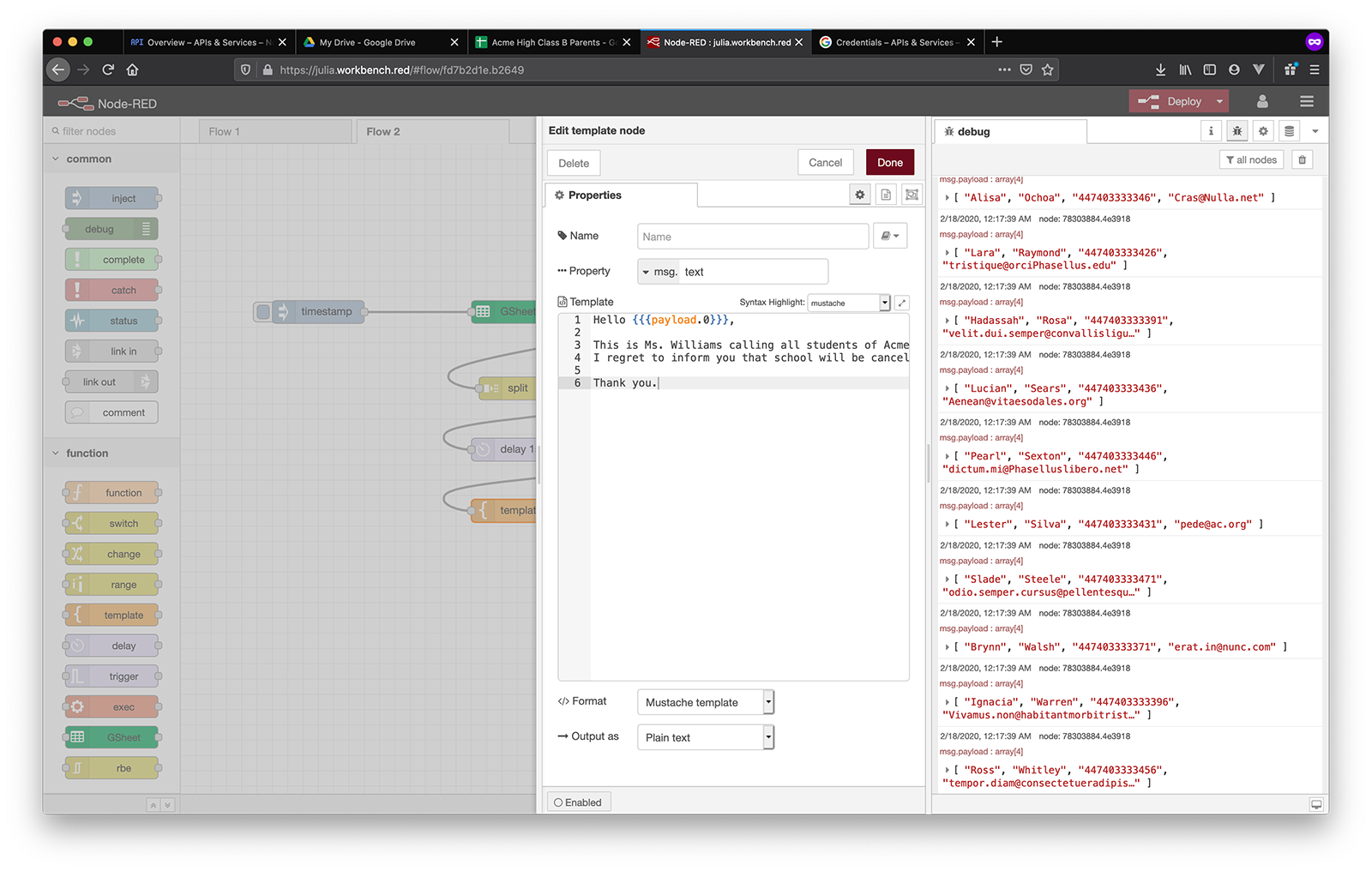Open Node-RED user profile icon
Screen dimensions: 1372x871
point(1262,101)
